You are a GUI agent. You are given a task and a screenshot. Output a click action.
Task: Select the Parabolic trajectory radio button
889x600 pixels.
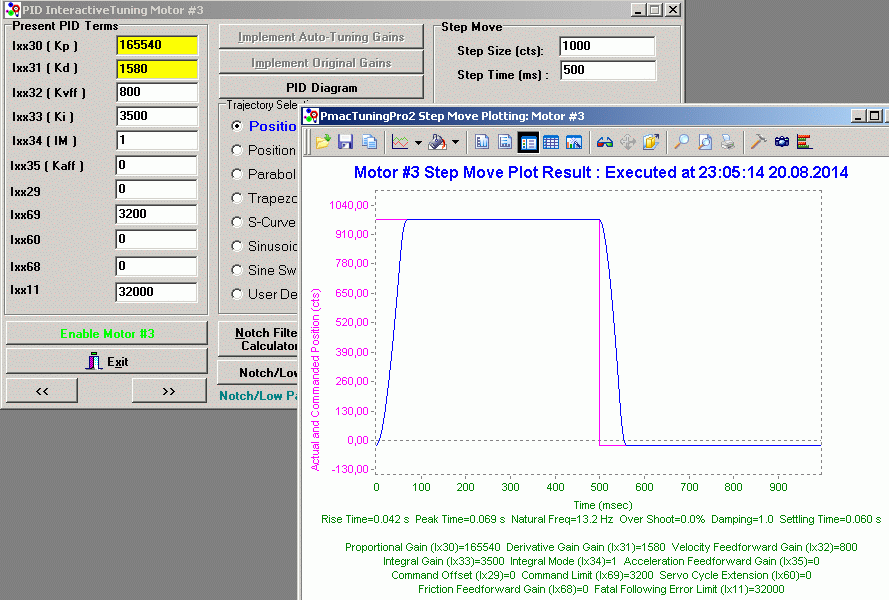(x=237, y=174)
